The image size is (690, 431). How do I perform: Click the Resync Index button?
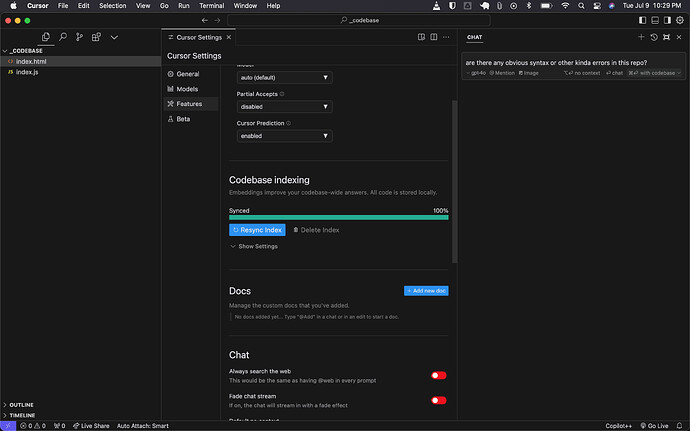pos(257,230)
